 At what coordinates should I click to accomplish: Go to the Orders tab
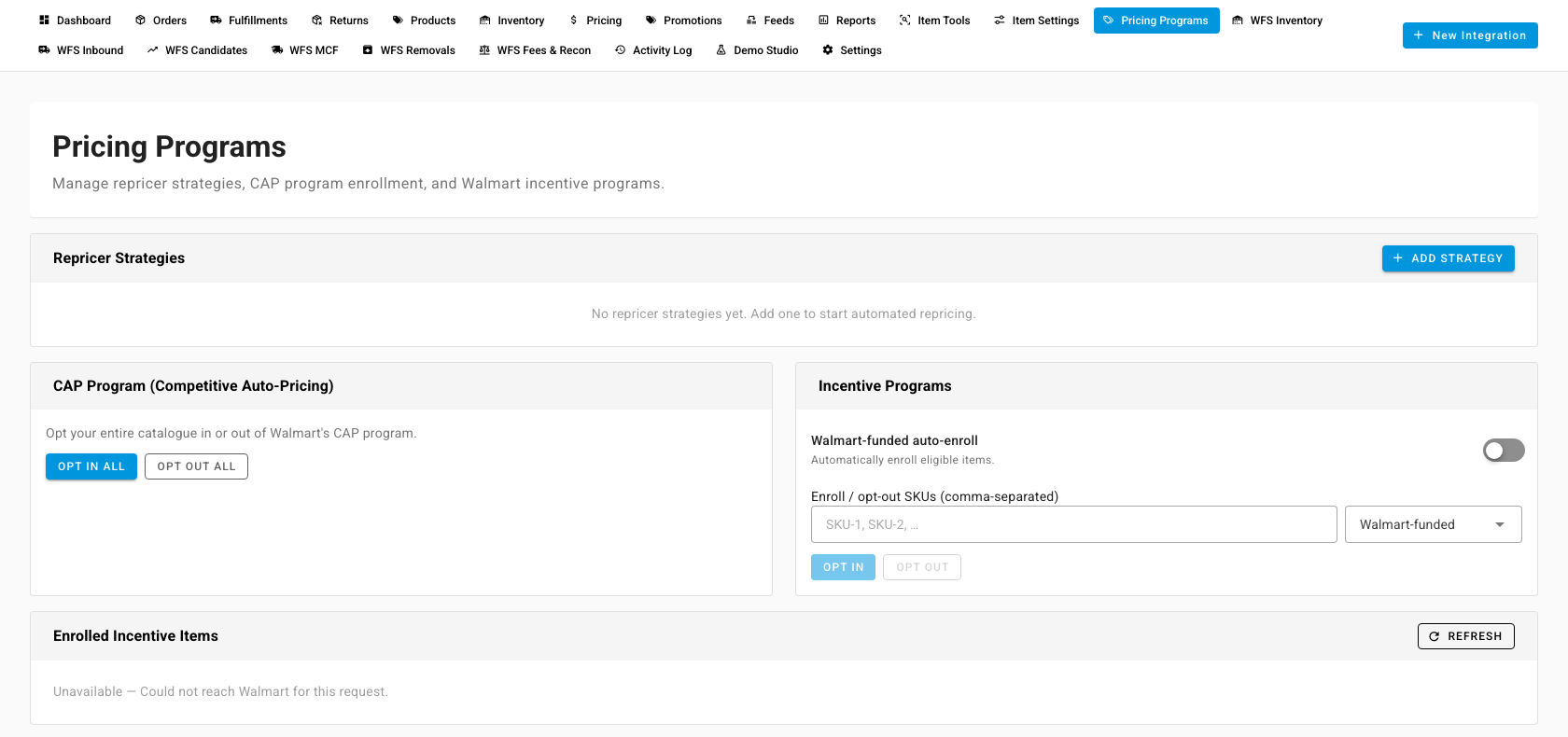tap(161, 20)
